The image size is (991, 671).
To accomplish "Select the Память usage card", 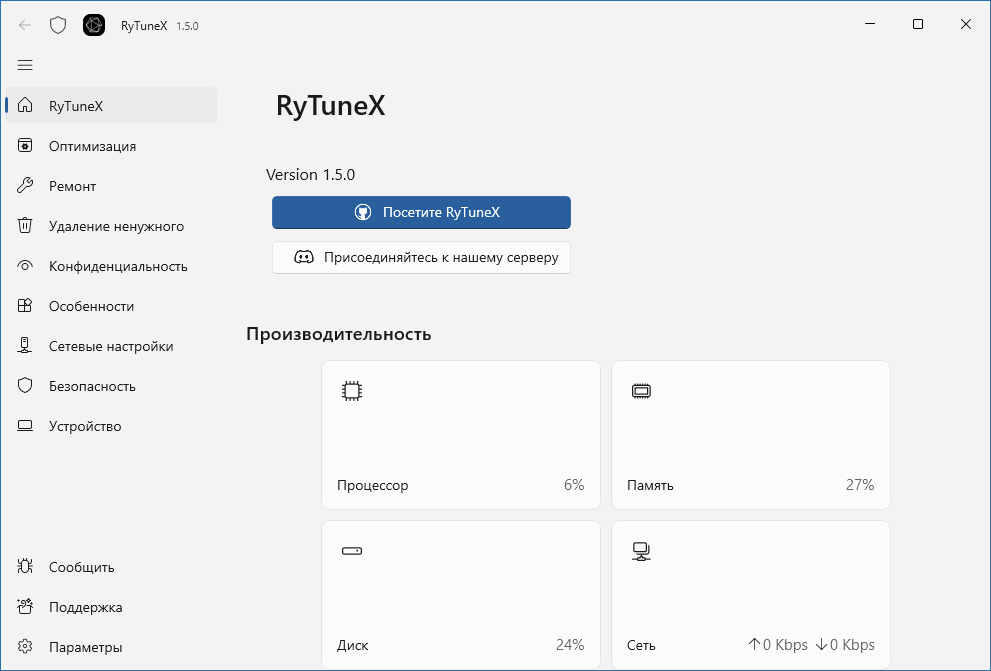I will tap(750, 435).
